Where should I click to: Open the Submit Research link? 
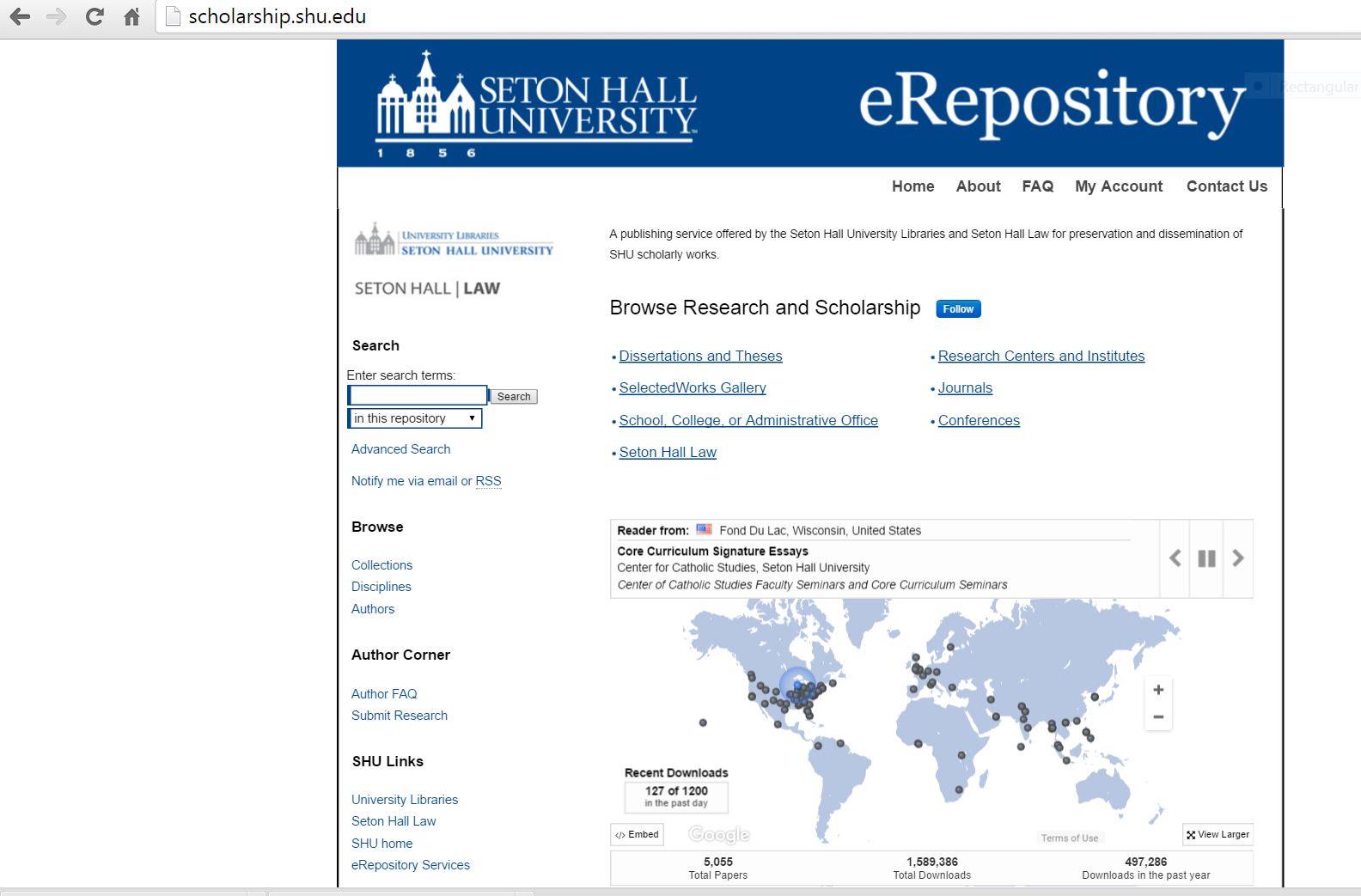click(399, 716)
